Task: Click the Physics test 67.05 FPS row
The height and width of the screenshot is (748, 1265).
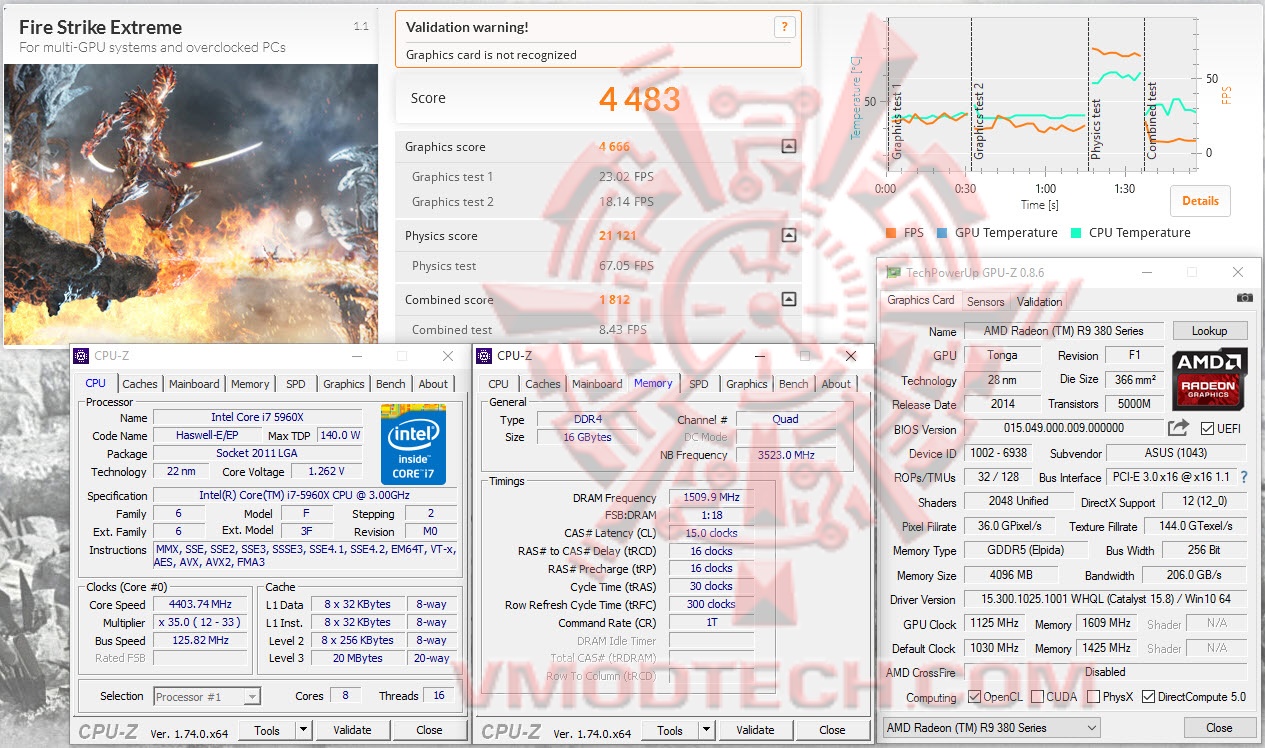Action: [x=598, y=266]
